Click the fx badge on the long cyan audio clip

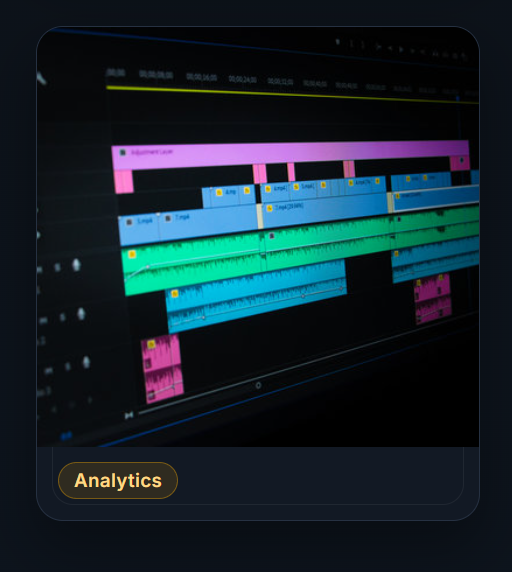click(175, 293)
